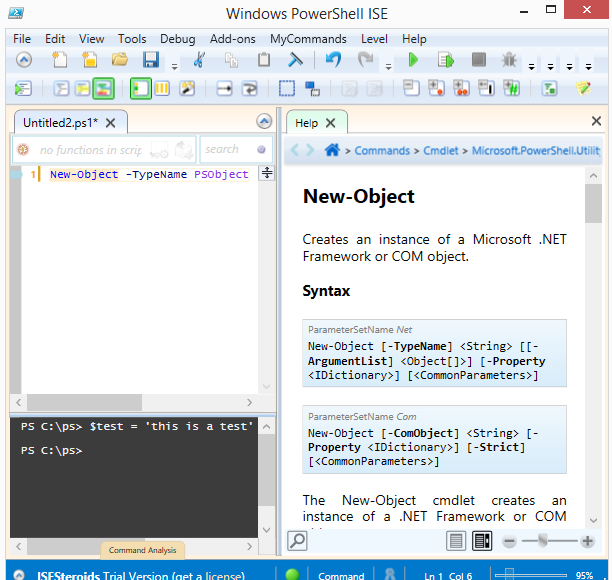Increase help zoom with plus button
This screenshot has height=580, width=612.
point(587,541)
